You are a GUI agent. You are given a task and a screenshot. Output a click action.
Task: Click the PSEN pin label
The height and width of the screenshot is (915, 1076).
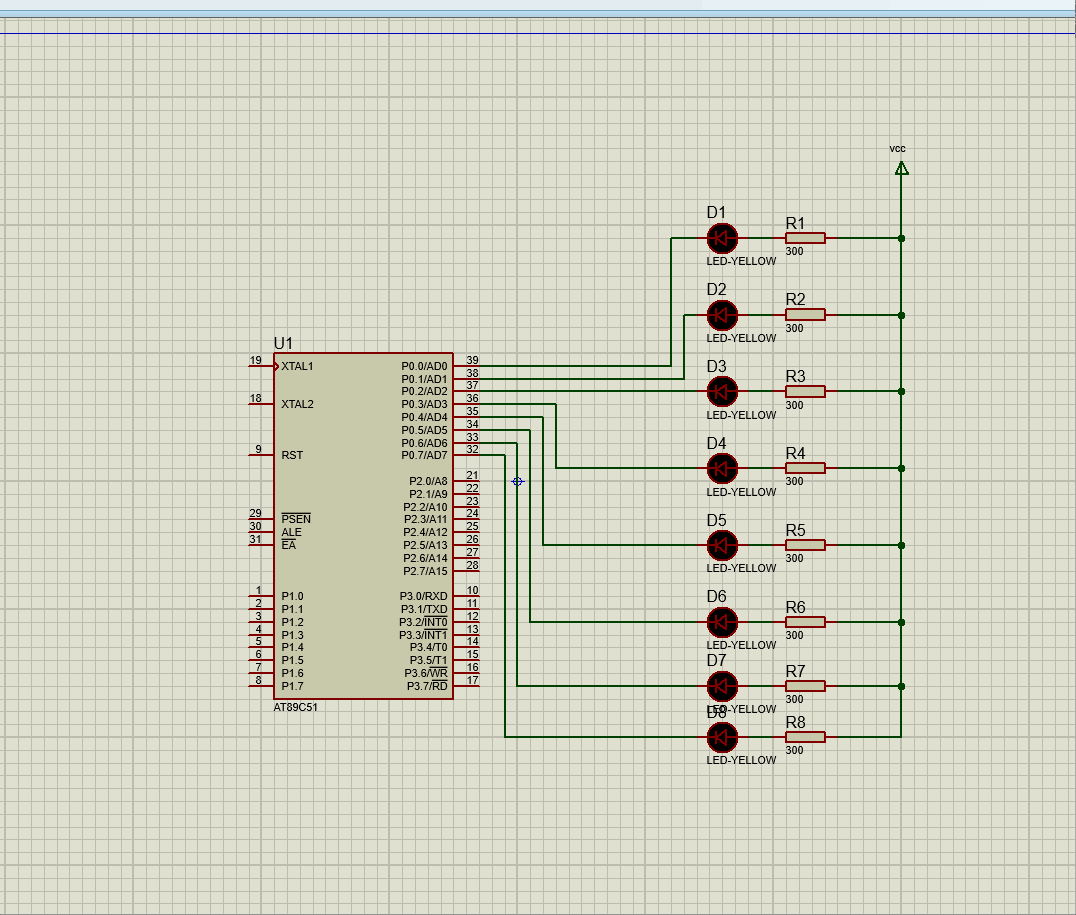pos(296,519)
